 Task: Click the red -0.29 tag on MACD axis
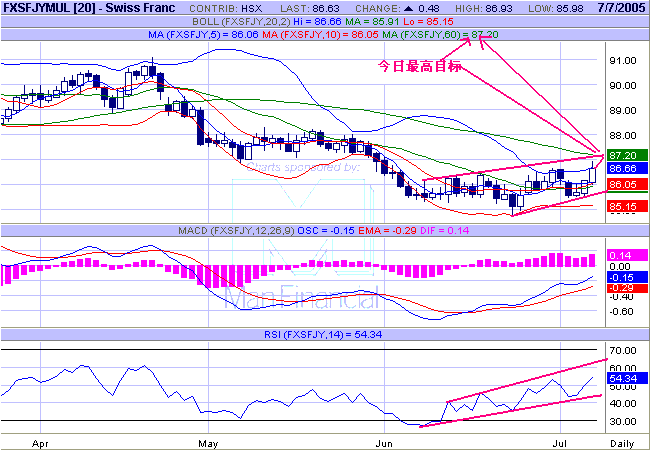[x=627, y=288]
